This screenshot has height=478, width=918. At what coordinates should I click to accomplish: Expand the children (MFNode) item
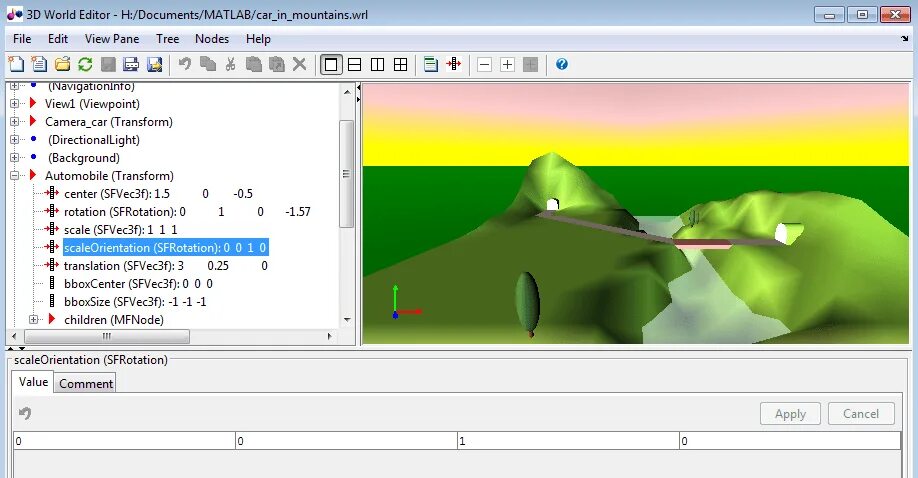coord(33,319)
